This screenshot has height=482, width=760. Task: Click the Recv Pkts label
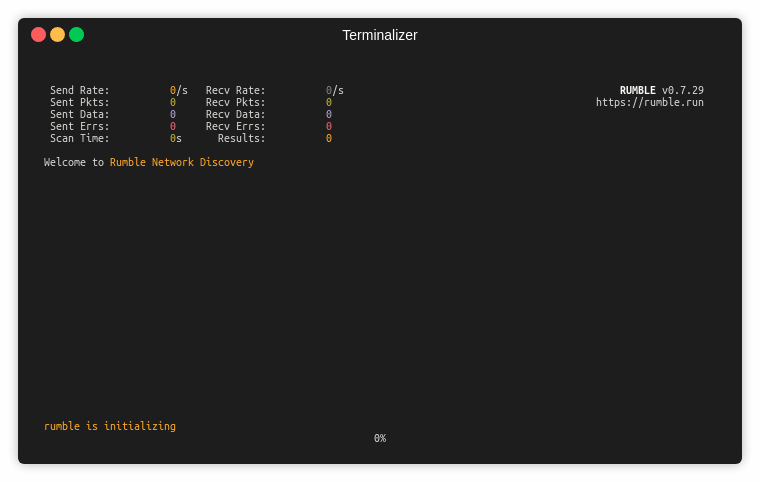click(x=236, y=102)
